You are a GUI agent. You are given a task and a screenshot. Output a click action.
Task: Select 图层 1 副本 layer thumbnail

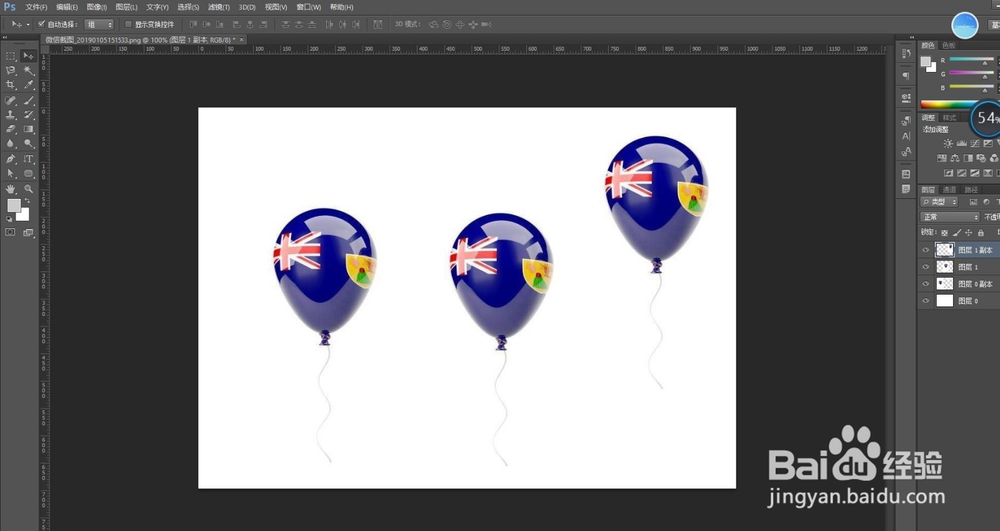(945, 250)
